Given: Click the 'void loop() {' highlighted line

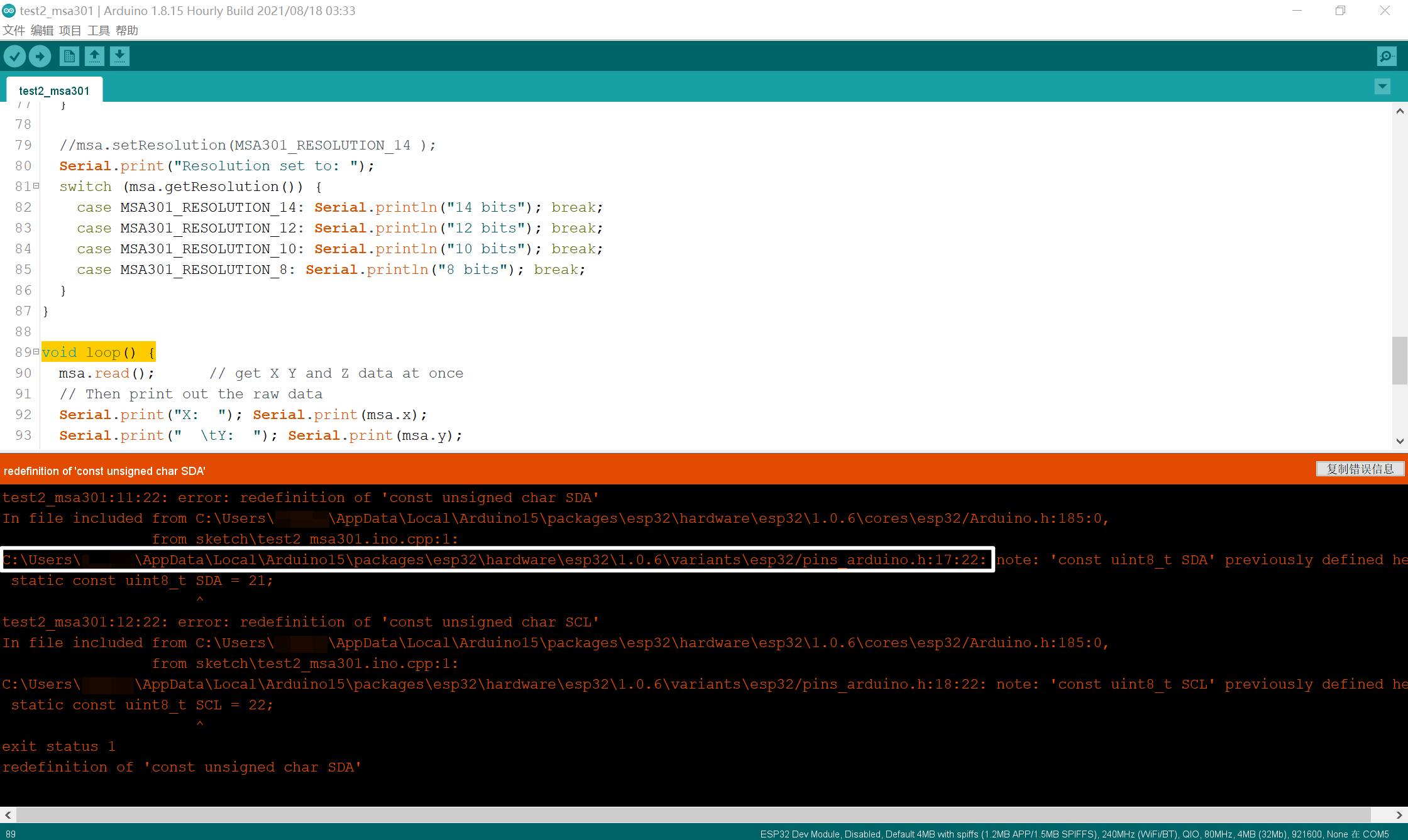Looking at the screenshot, I should (x=98, y=352).
